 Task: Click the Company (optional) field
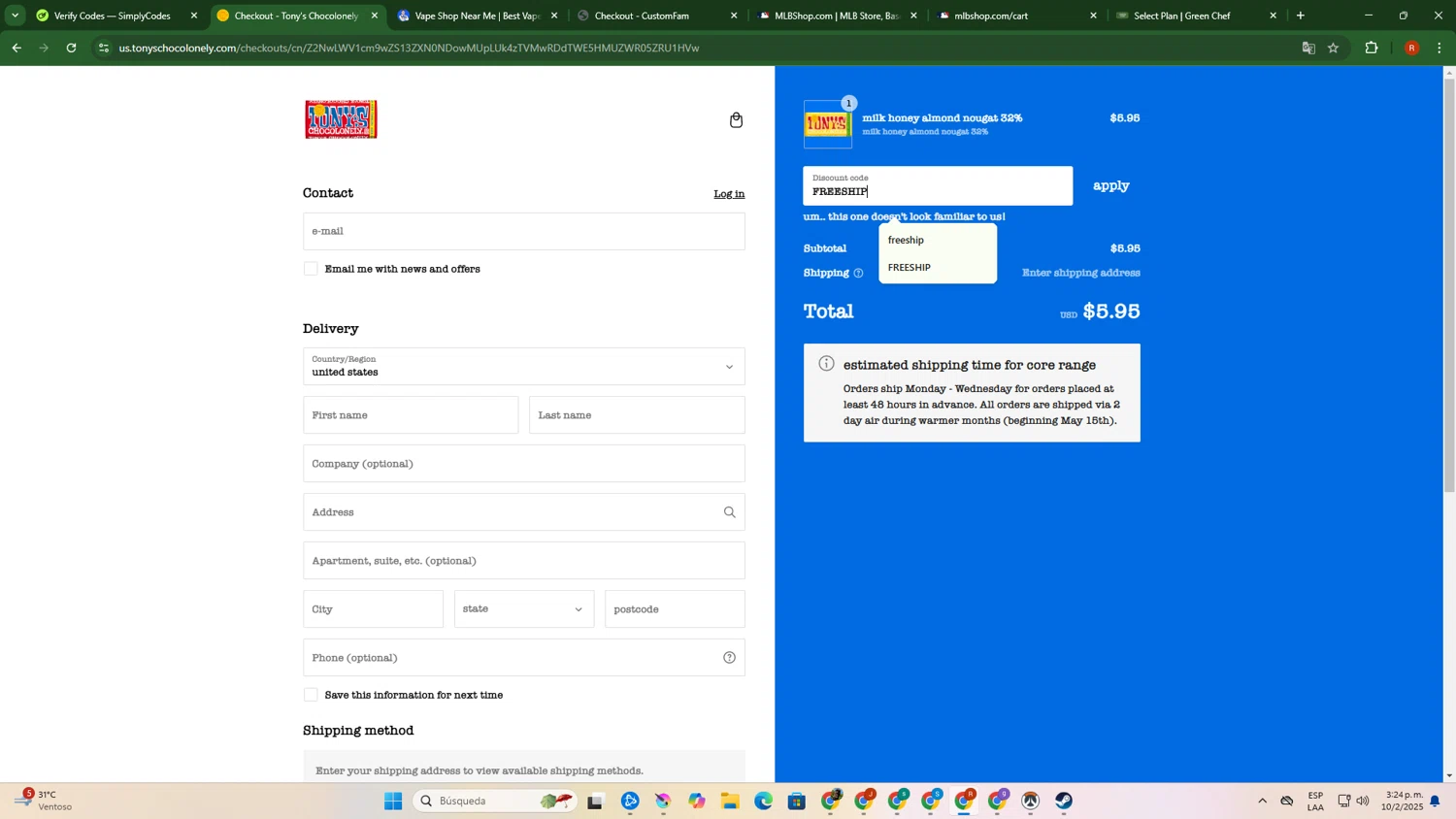tap(524, 464)
